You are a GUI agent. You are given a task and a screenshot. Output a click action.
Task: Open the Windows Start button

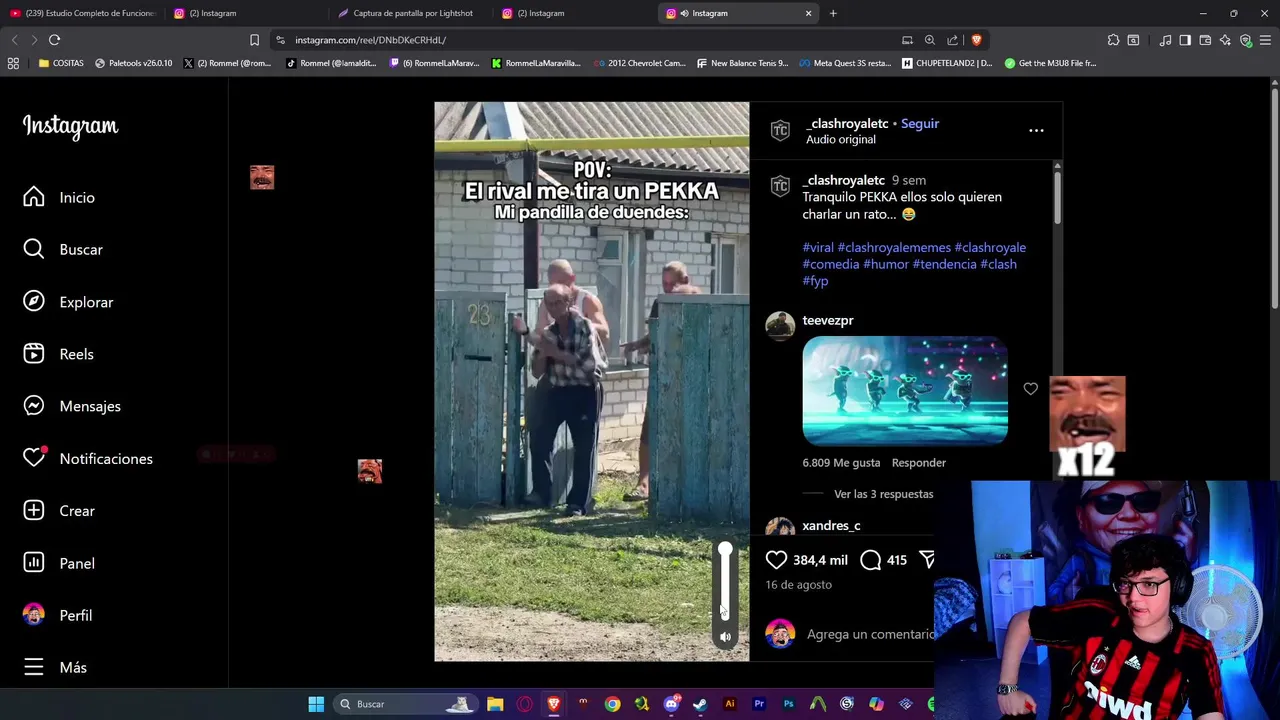point(316,704)
